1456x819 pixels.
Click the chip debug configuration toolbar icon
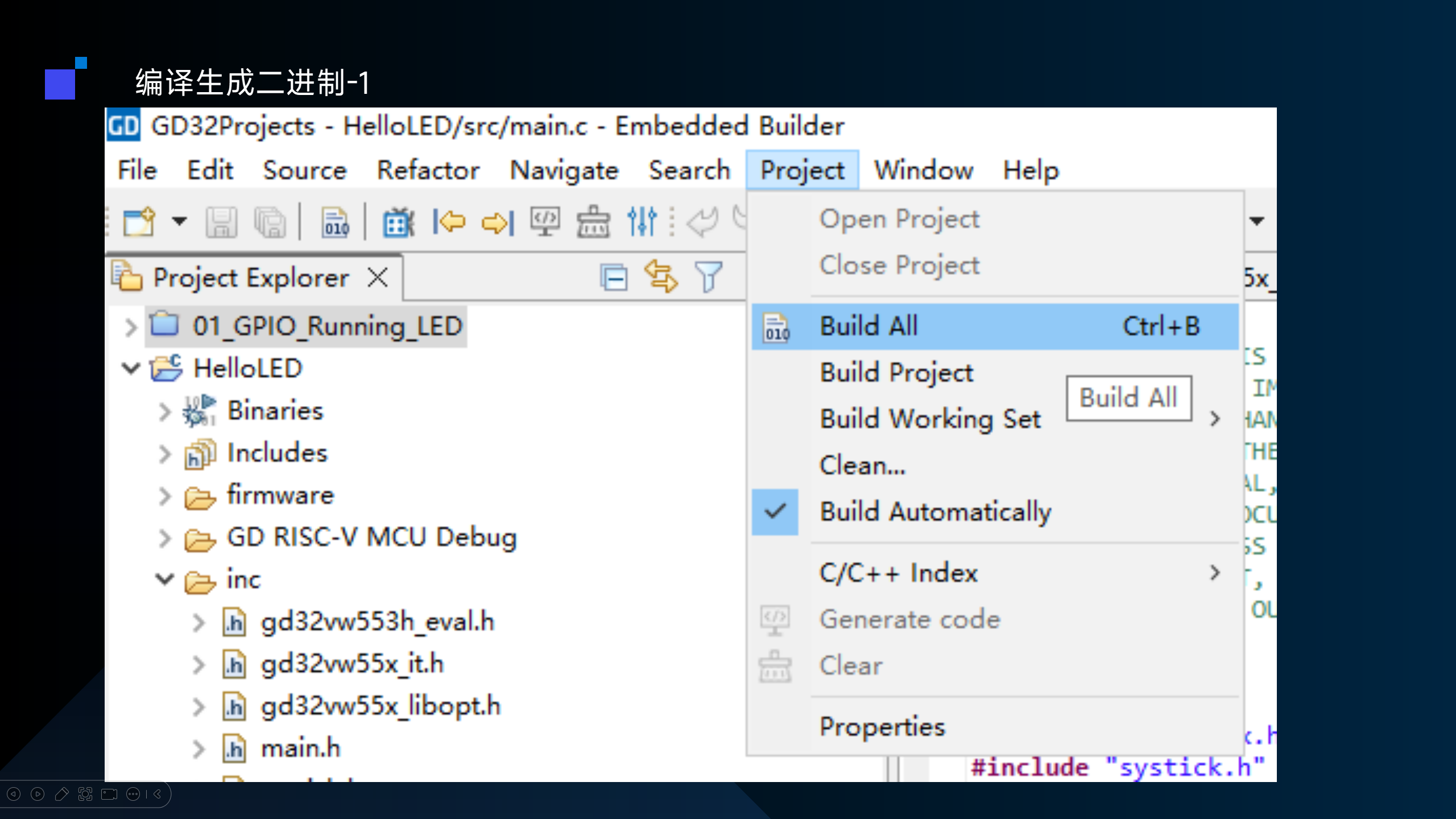coord(399,222)
